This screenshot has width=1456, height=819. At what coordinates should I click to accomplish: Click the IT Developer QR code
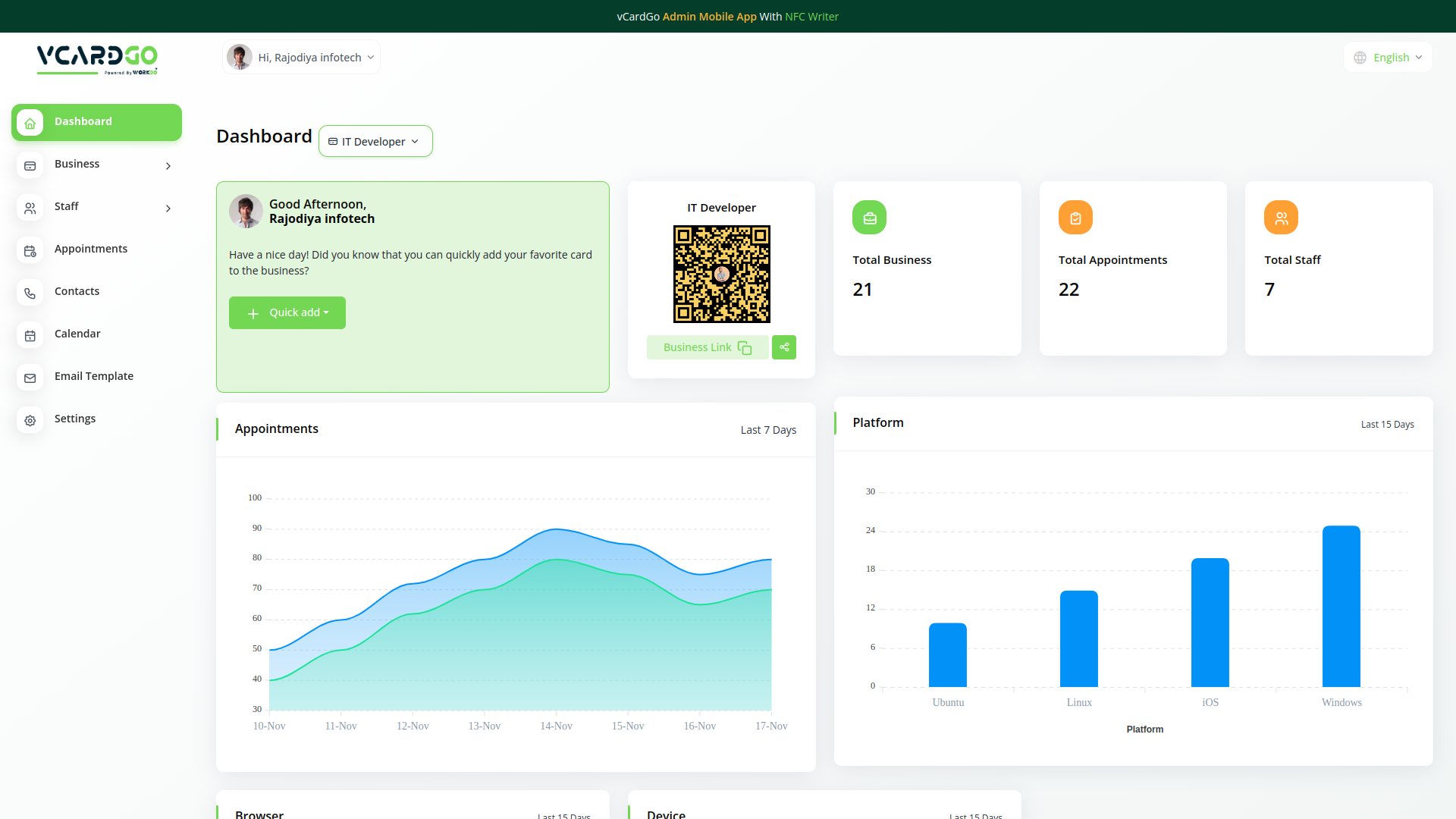coord(721,274)
